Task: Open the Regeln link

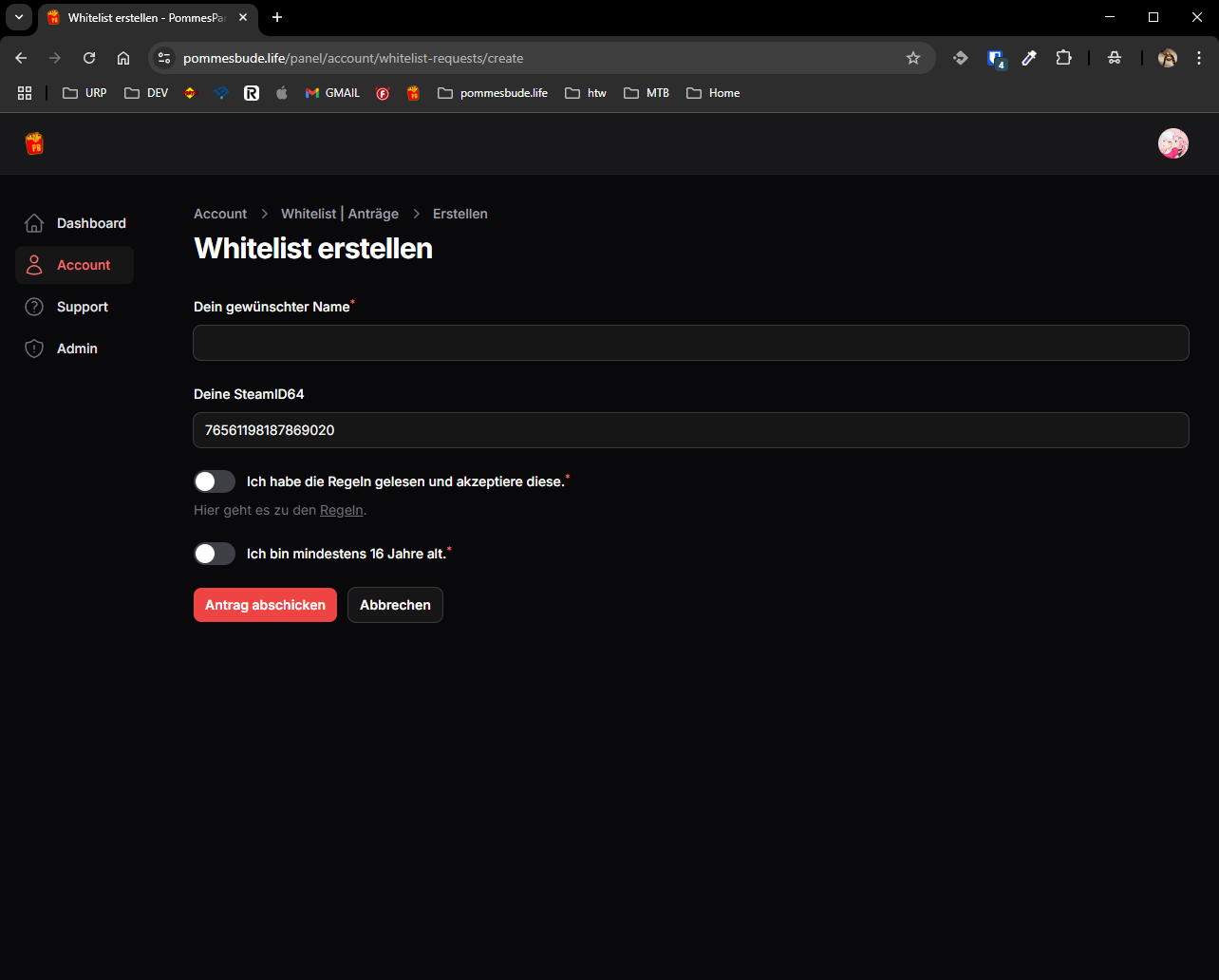Action: click(341, 510)
